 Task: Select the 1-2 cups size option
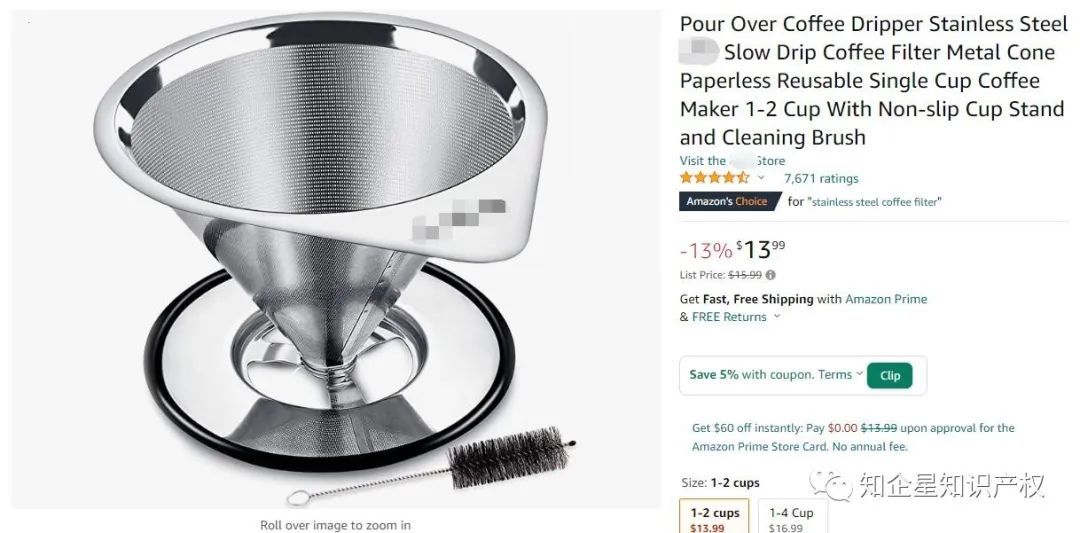pos(716,517)
